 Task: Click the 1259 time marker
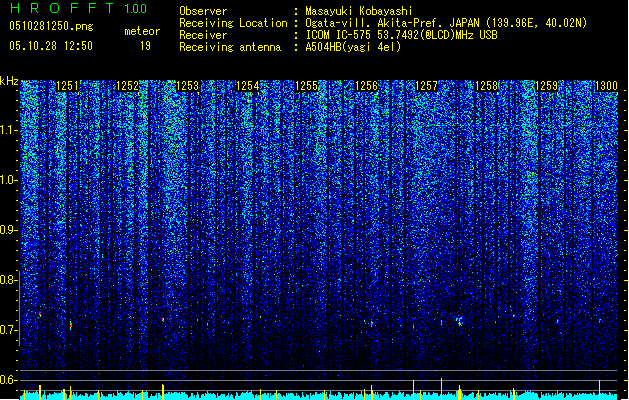tap(546, 86)
